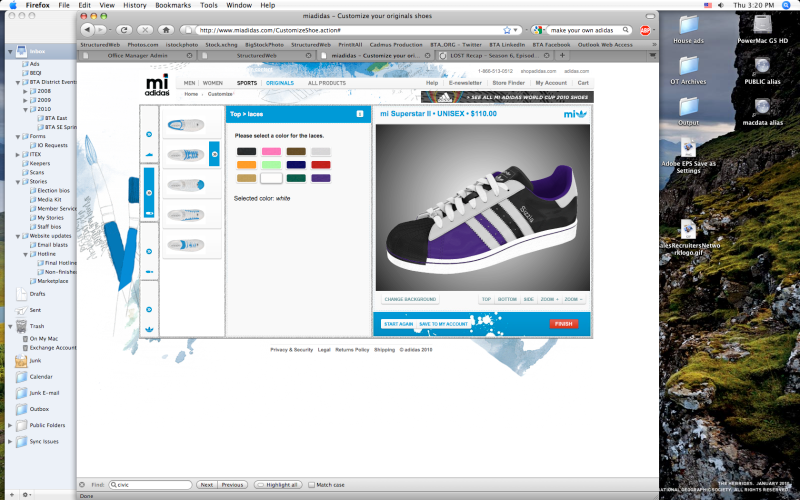This screenshot has height=500, width=800.
Task: Click ZOOM + on shoe preview
Action: [549, 299]
